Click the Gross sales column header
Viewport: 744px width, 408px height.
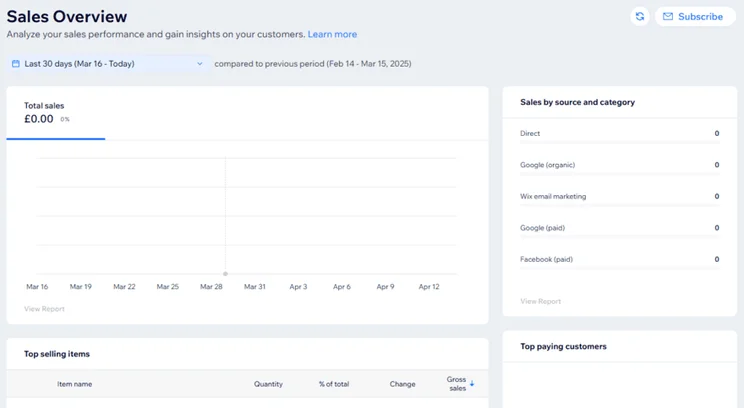(456, 384)
